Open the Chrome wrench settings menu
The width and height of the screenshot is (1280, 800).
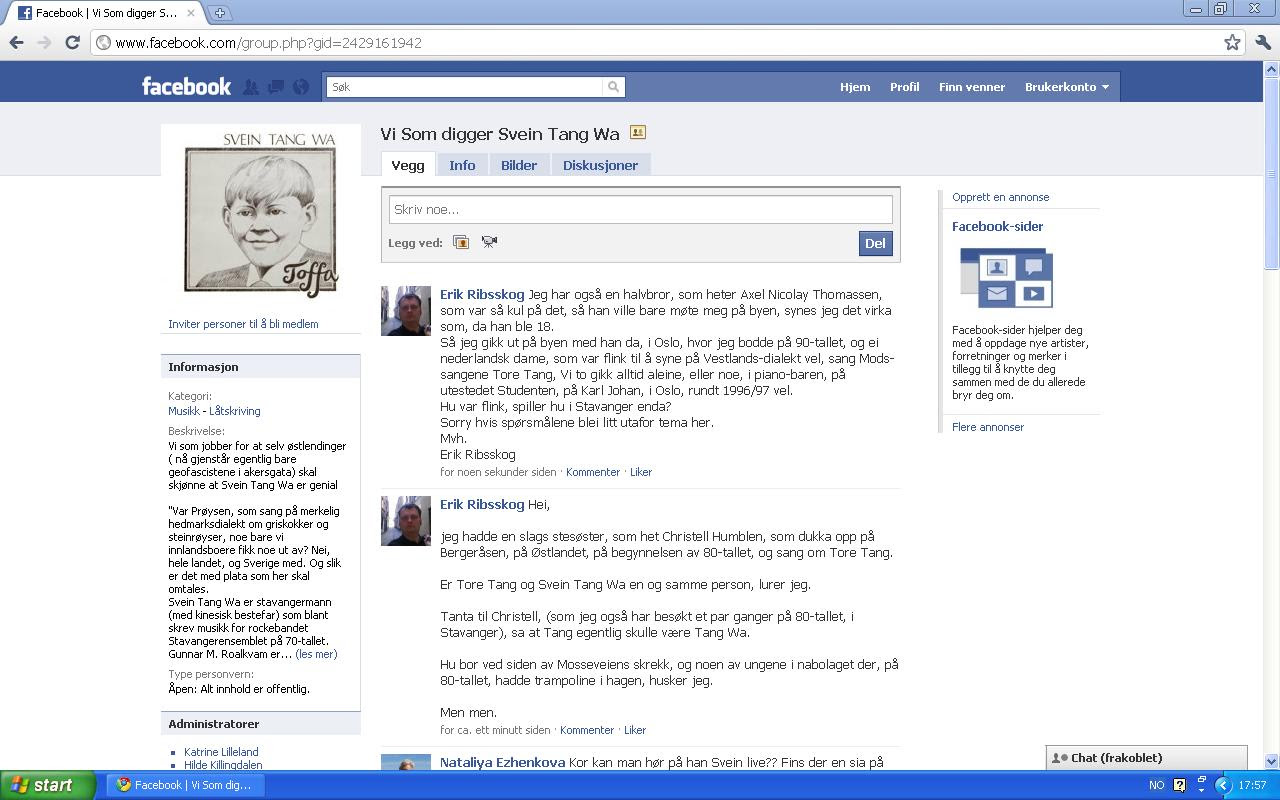click(x=1263, y=42)
